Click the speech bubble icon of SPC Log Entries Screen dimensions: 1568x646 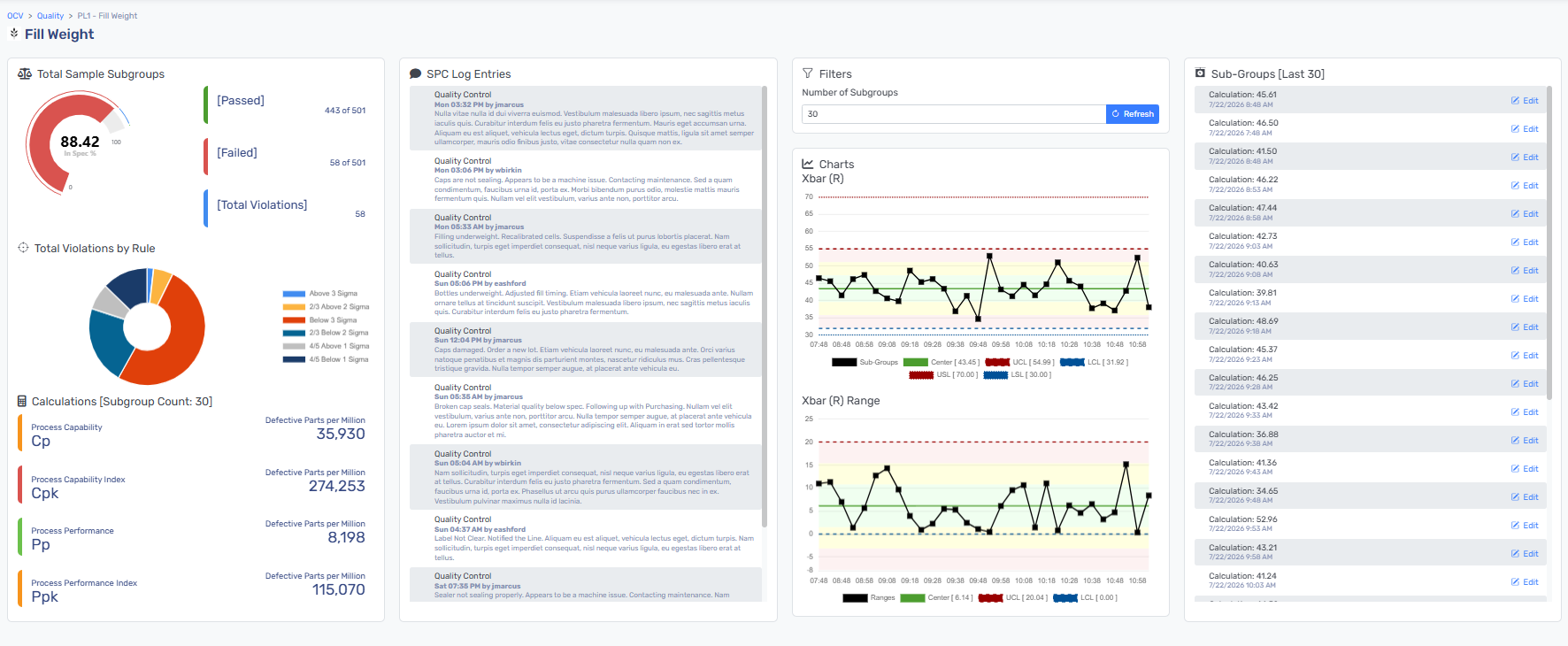tap(415, 74)
